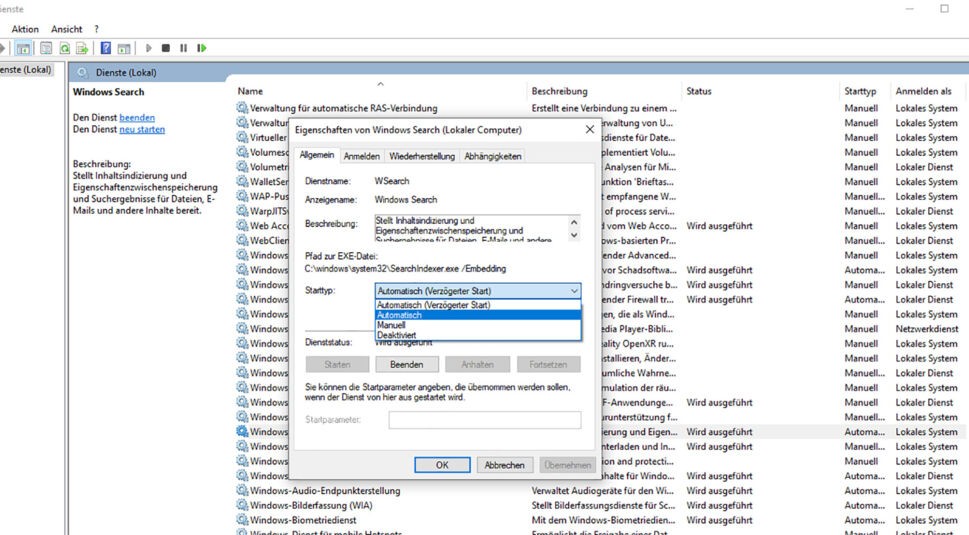This screenshot has height=535, width=969.
Task: Click the start service play icon
Action: coord(148,48)
